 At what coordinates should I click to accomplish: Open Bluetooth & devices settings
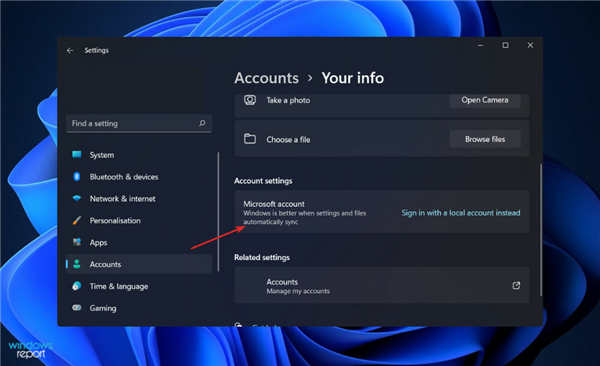(139, 176)
